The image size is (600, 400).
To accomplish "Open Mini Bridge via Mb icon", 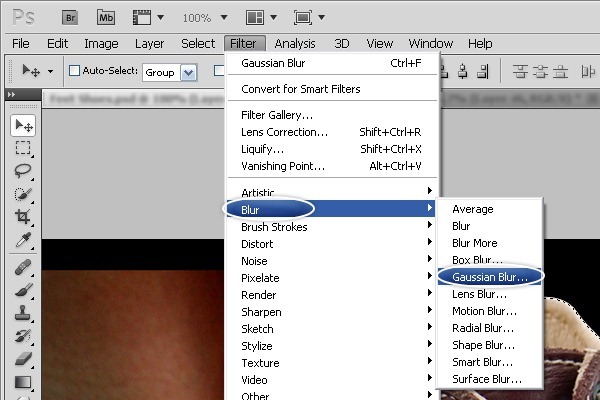I will point(107,17).
